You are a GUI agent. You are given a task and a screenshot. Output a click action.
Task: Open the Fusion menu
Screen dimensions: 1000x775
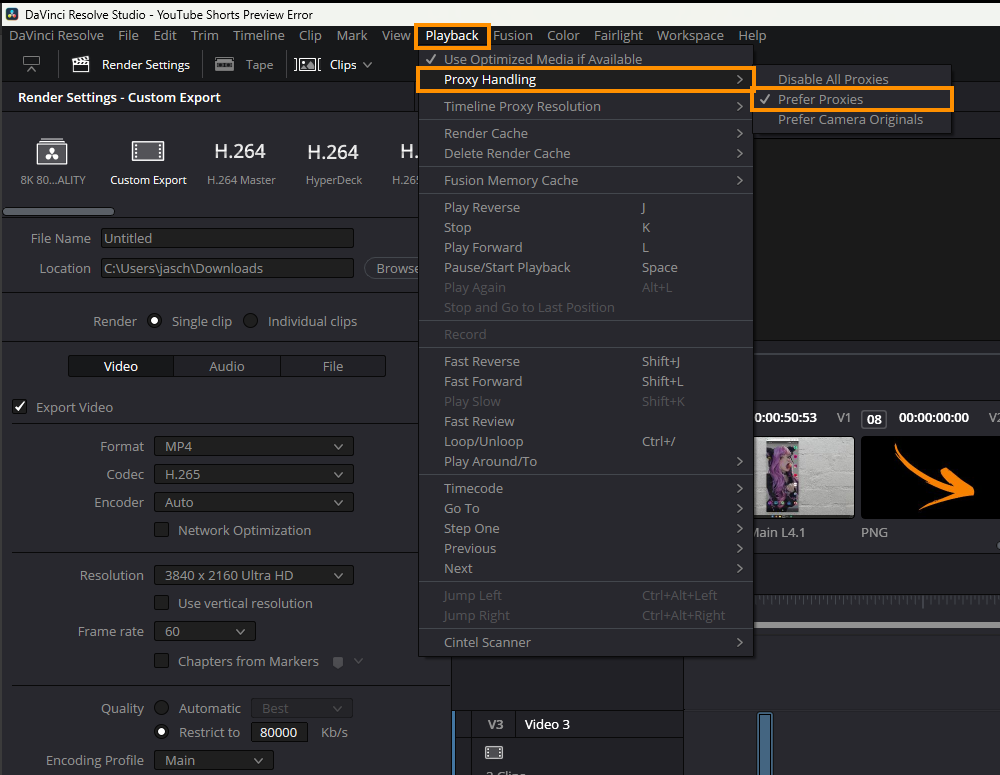coord(513,36)
